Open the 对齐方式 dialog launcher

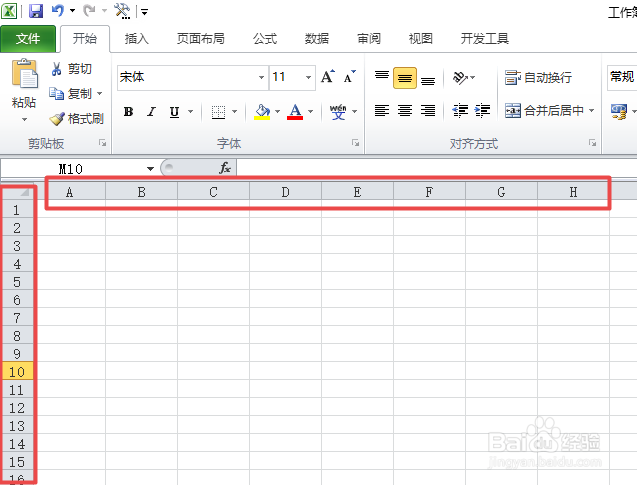coord(593,143)
